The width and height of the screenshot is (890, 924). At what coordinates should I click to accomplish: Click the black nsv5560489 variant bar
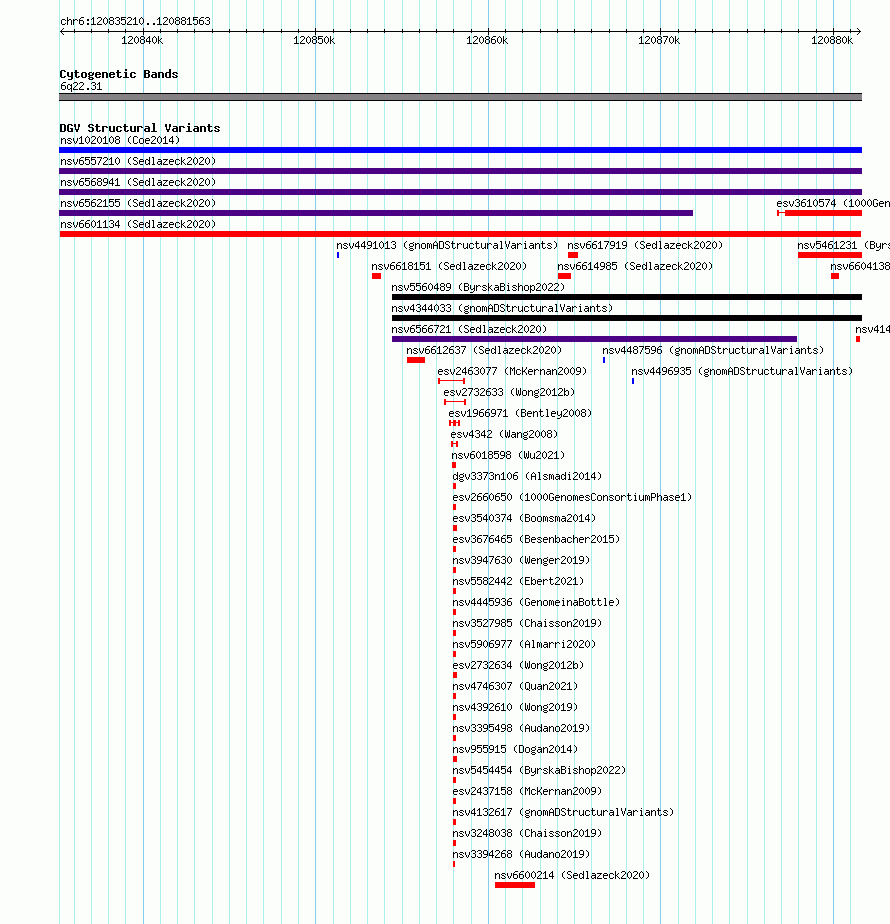(627, 297)
